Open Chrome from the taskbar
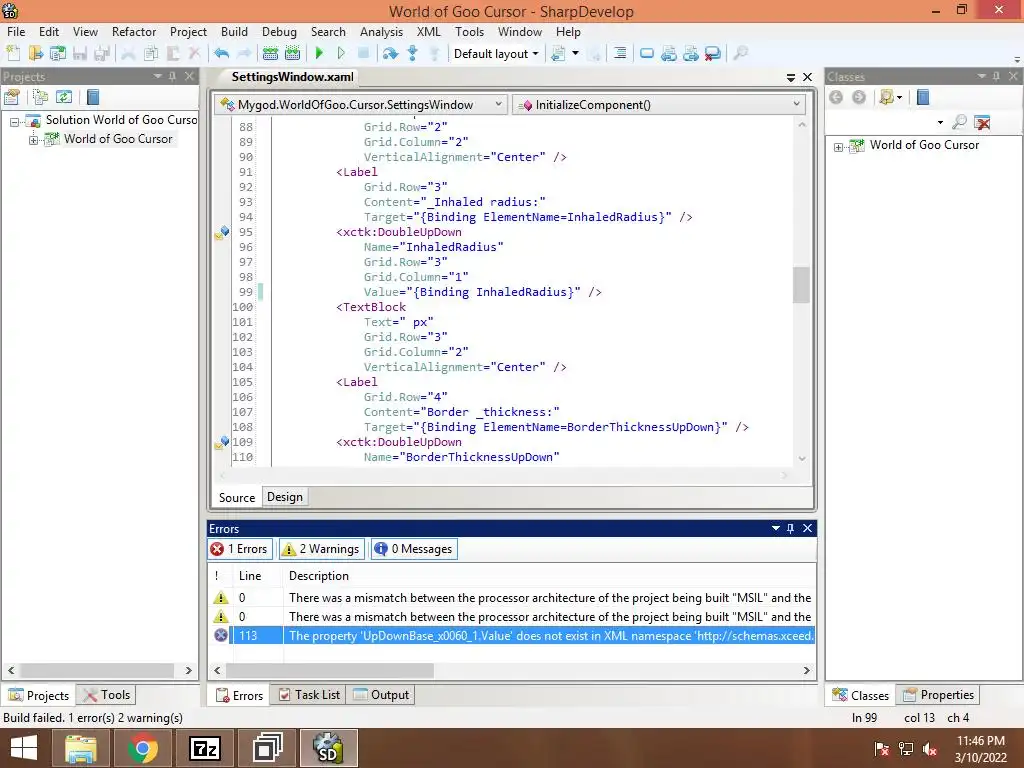Viewport: 1024px width, 768px height. pos(143,748)
